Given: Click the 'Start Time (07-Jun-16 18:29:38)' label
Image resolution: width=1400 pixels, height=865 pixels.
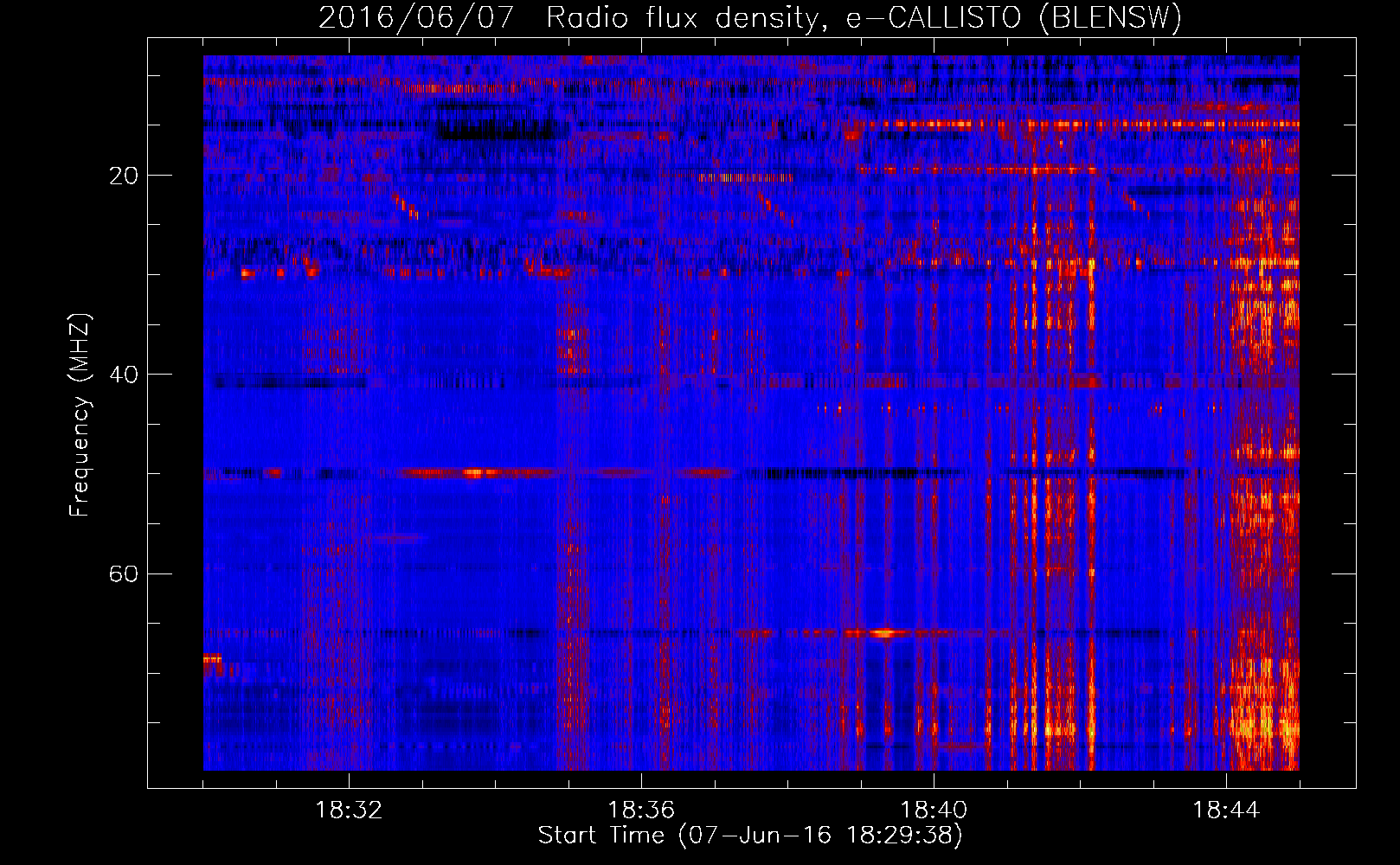Looking at the screenshot, I should 750,836.
